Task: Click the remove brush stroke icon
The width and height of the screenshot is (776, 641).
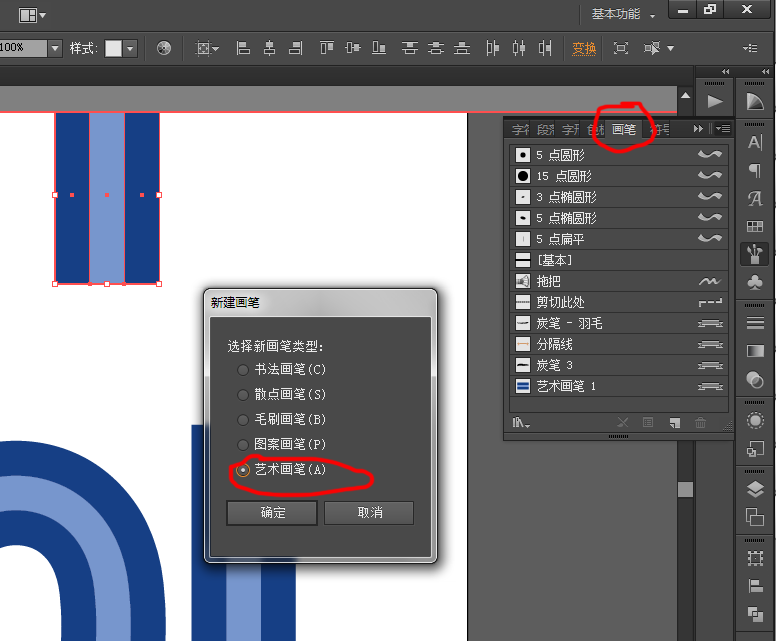Action: [x=623, y=423]
